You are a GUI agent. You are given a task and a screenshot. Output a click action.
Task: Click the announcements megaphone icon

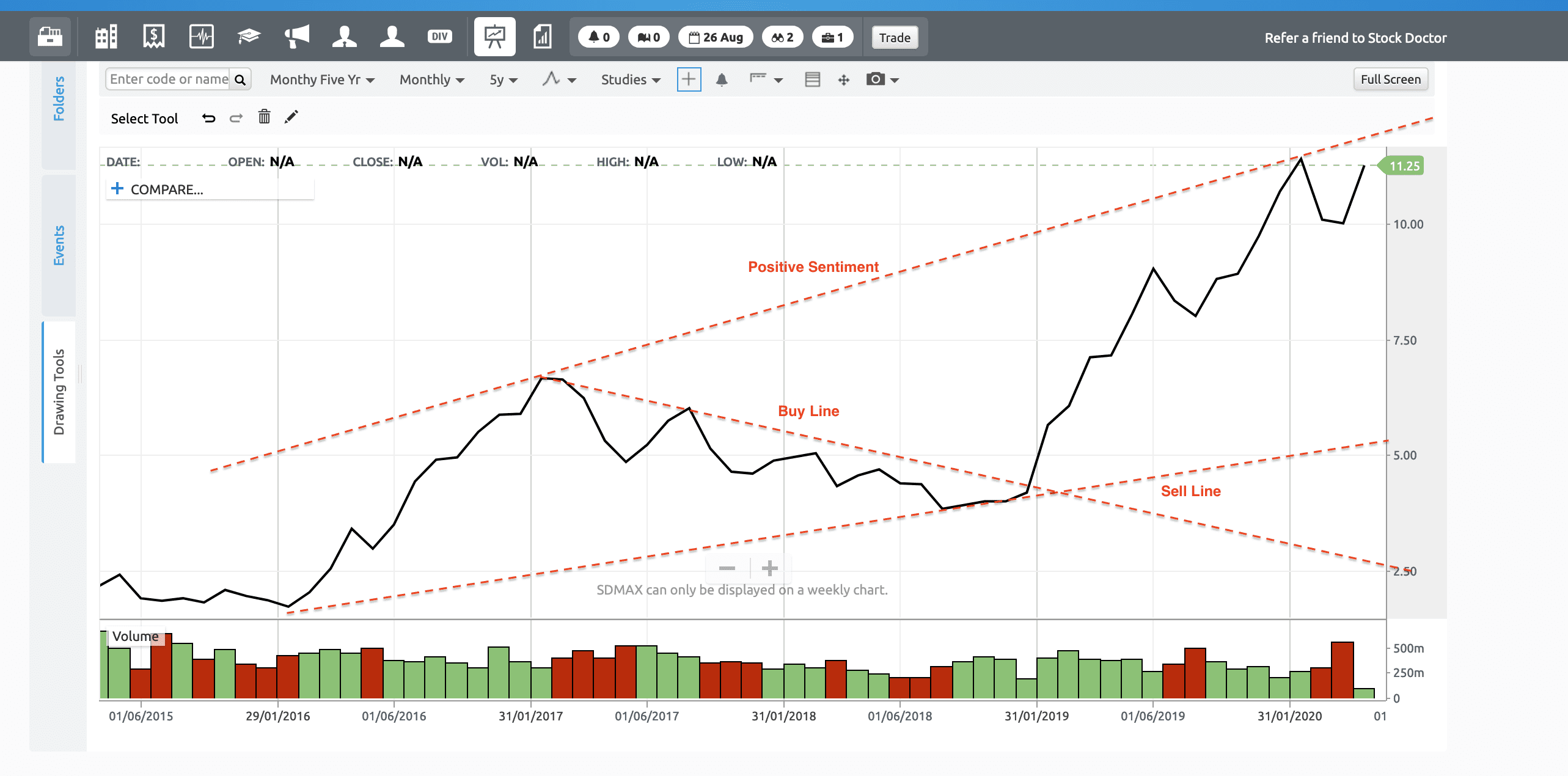point(298,37)
